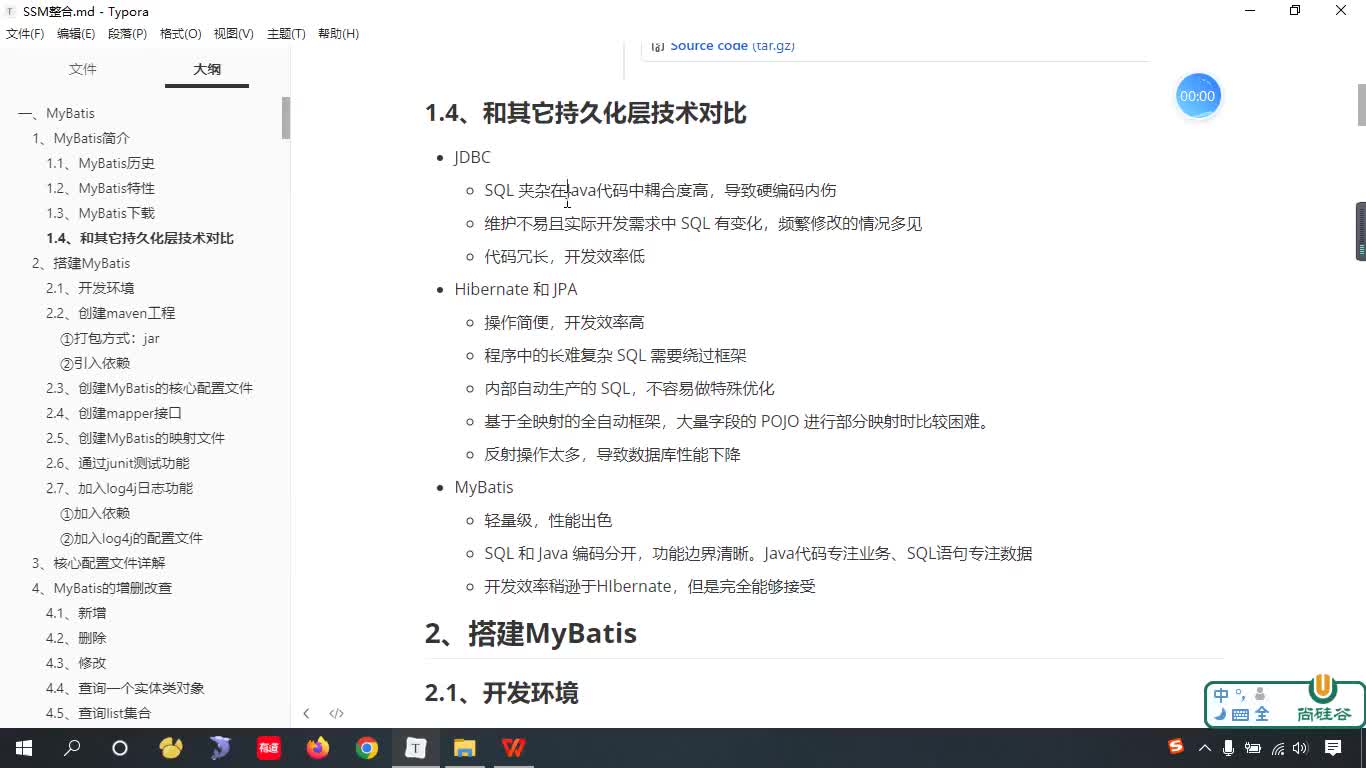Open 段落(P) menu
This screenshot has height=768, width=1366.
point(127,34)
